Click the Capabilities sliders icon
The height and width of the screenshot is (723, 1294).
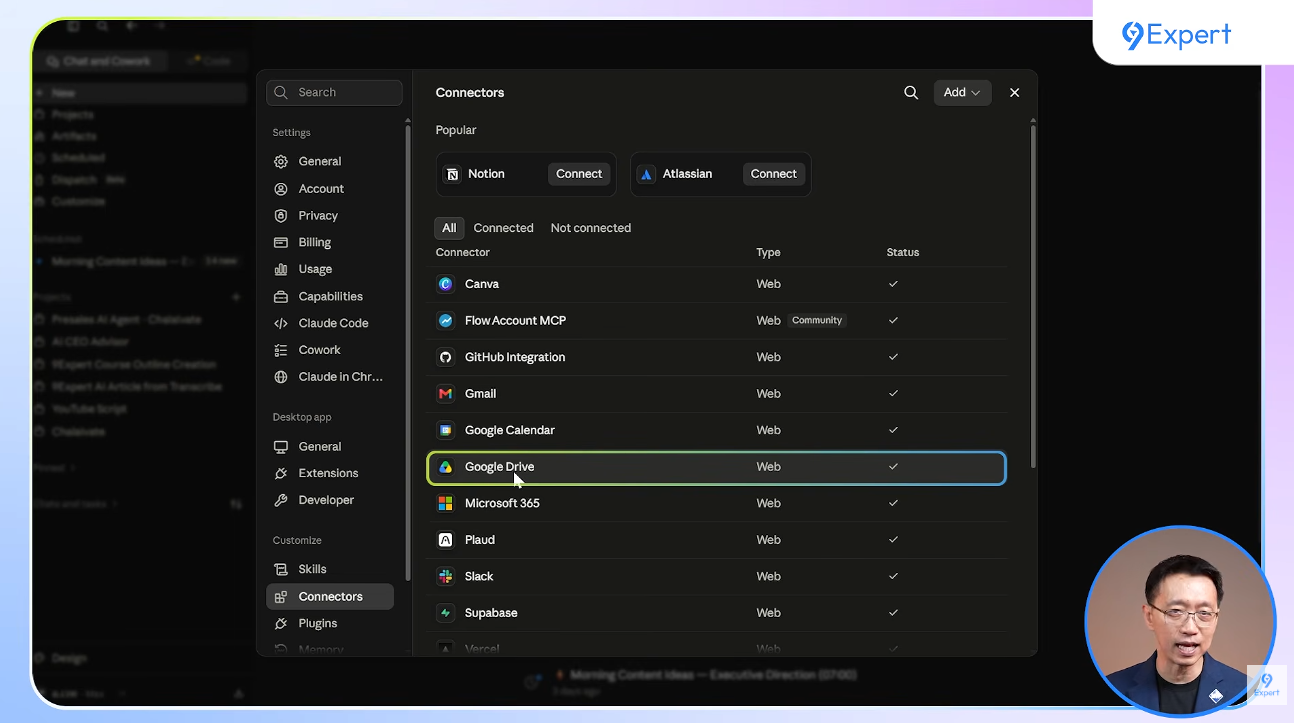[x=281, y=296]
